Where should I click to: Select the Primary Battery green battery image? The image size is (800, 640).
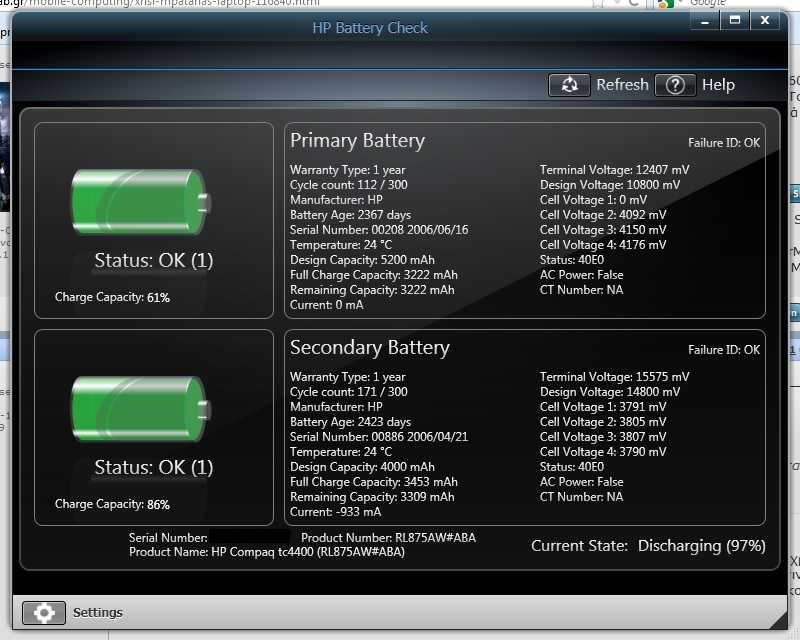coord(141,202)
